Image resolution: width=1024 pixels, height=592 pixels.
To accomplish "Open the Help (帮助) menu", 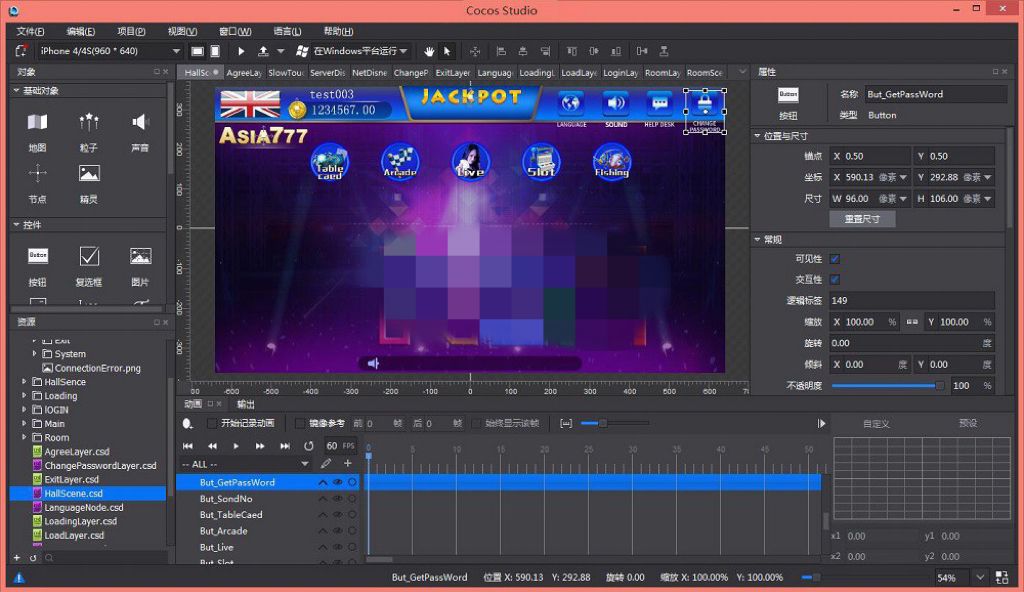I will tap(338, 31).
